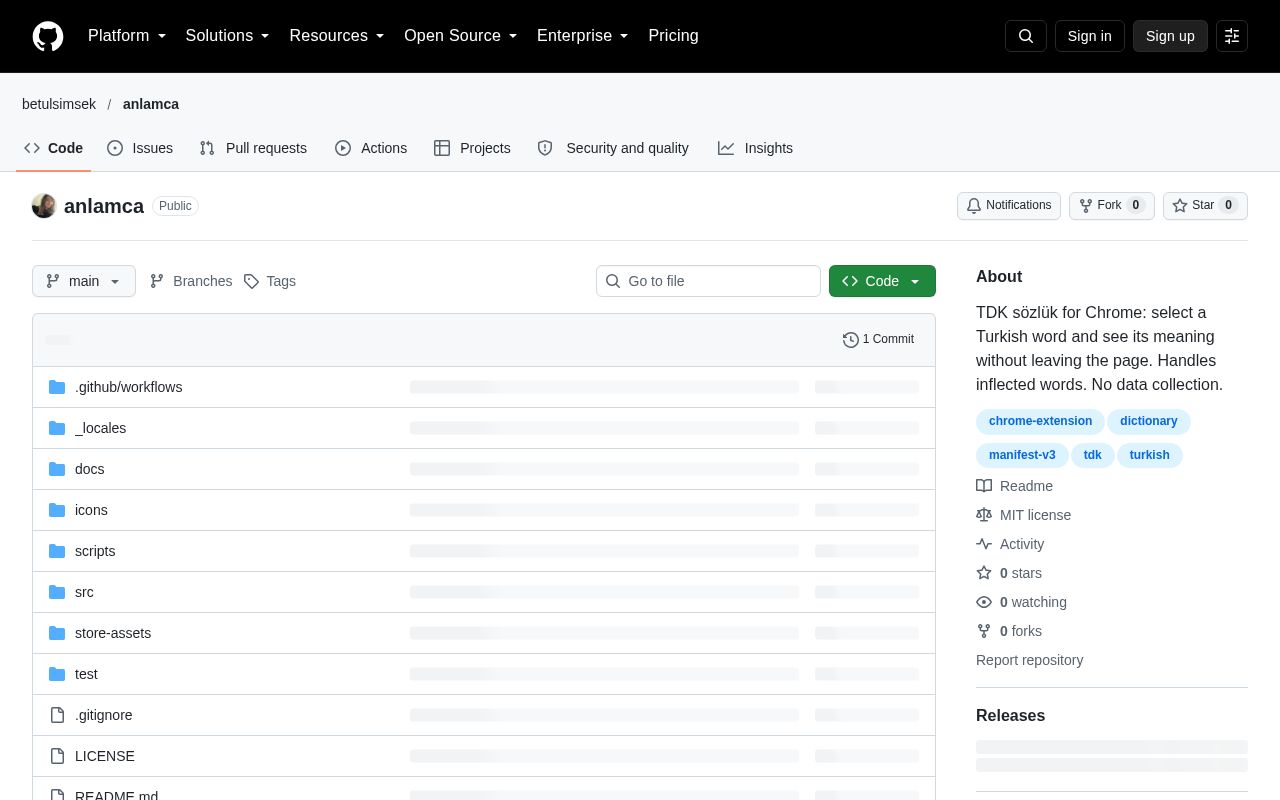Switch to the Actions tab

pos(371,148)
